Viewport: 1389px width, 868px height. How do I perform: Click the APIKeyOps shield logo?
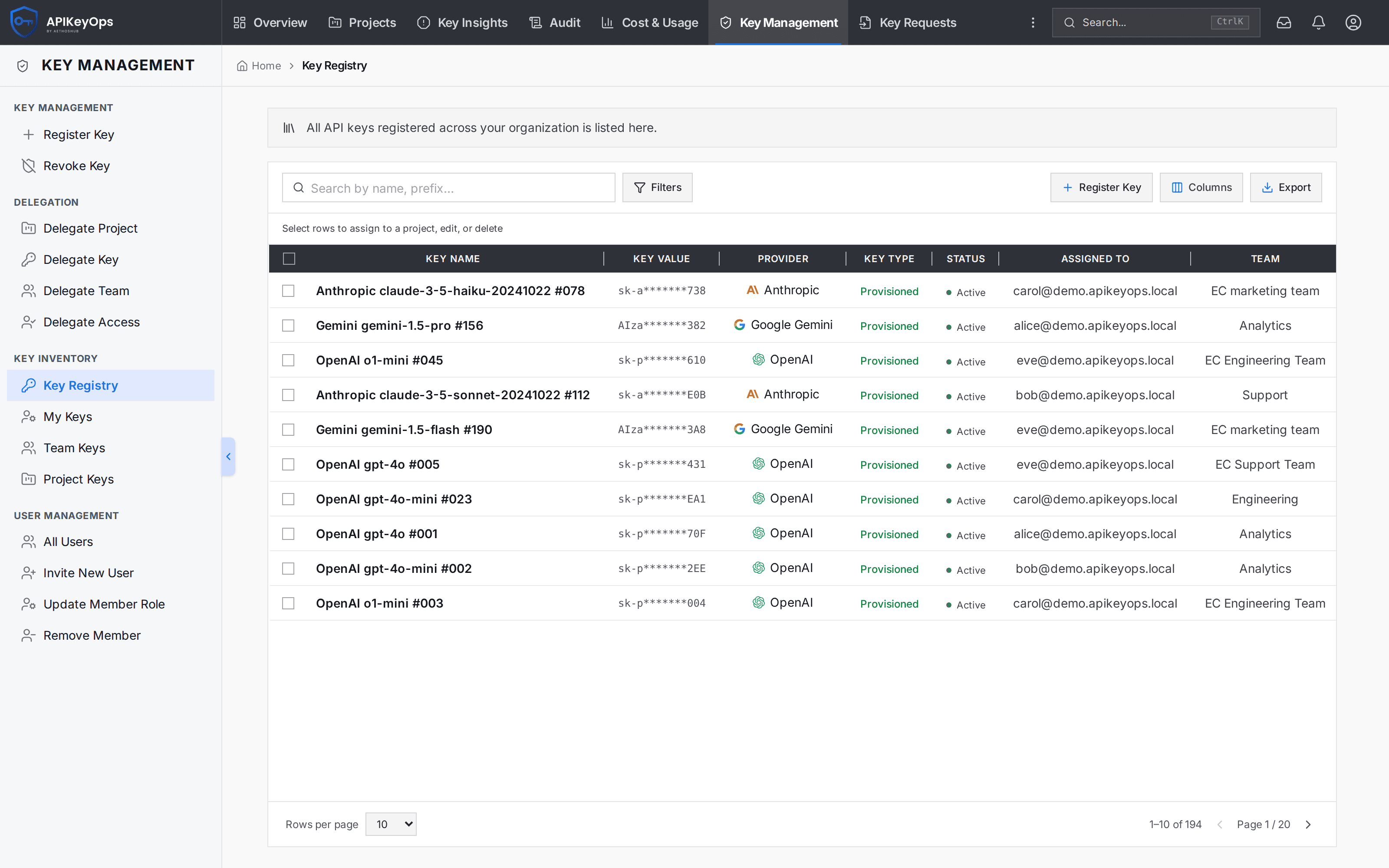[x=23, y=22]
